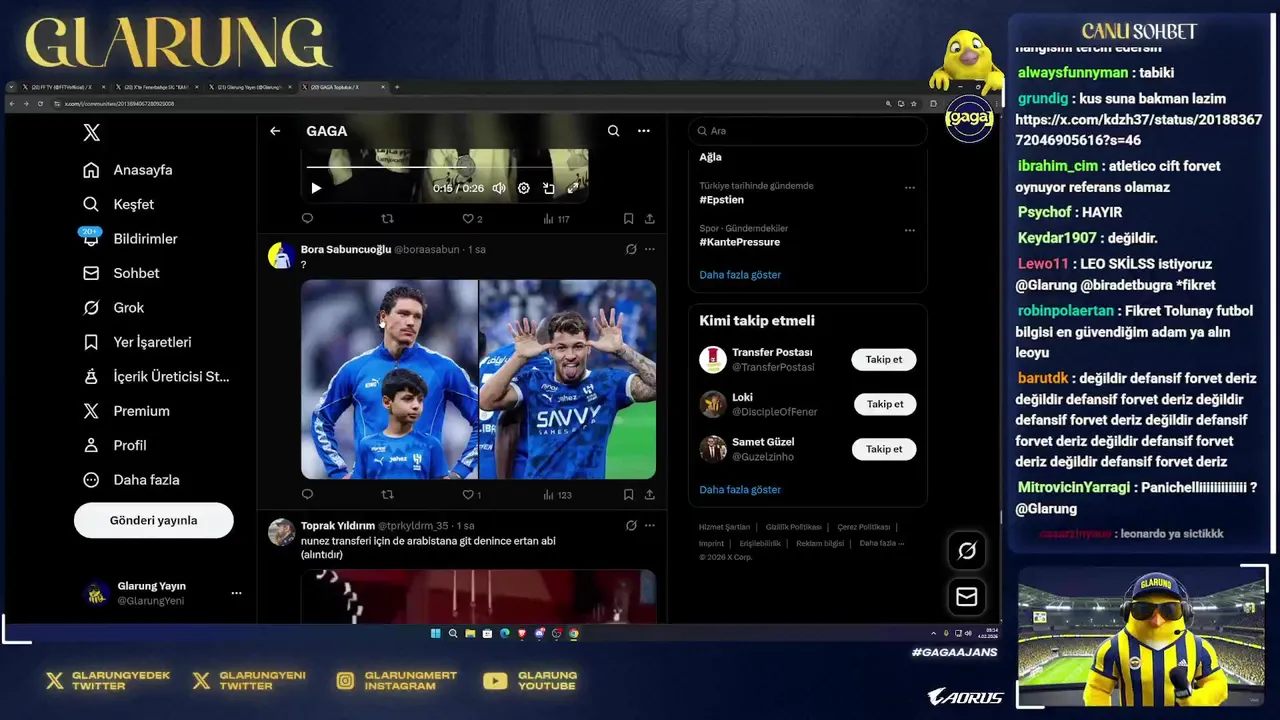Open the floating Grok button

click(x=967, y=550)
